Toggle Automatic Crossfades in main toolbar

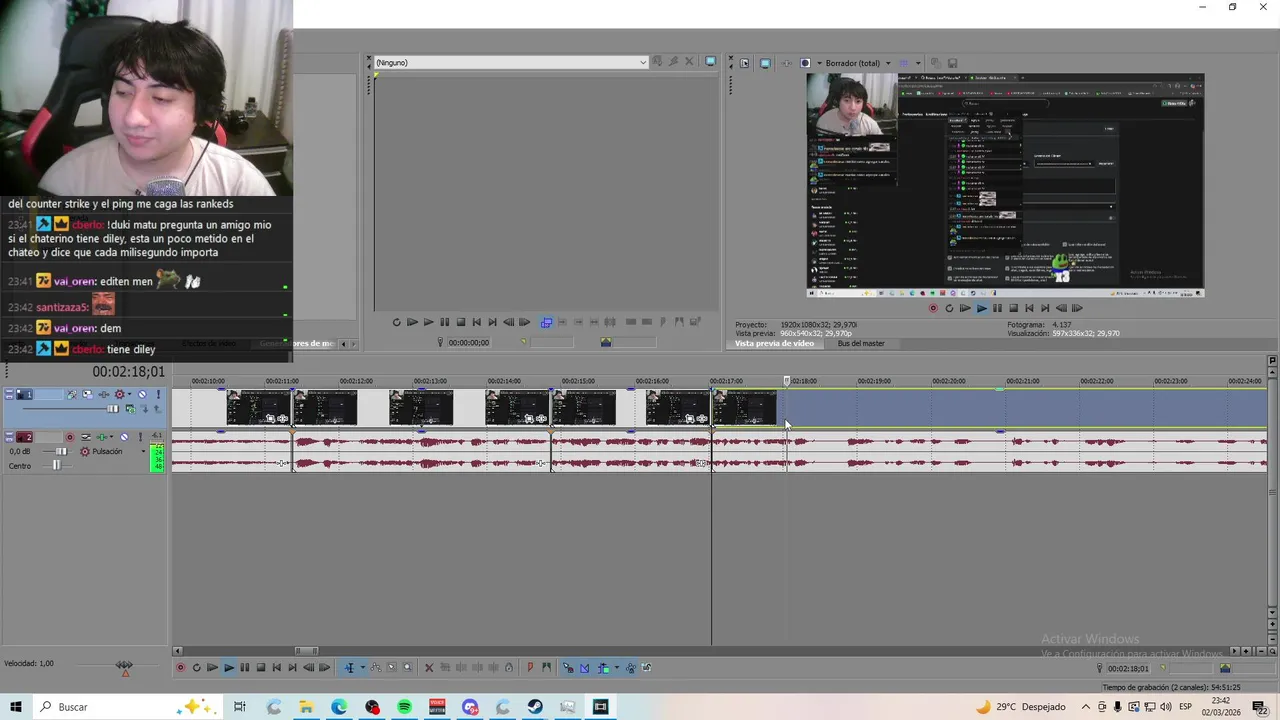tap(584, 667)
